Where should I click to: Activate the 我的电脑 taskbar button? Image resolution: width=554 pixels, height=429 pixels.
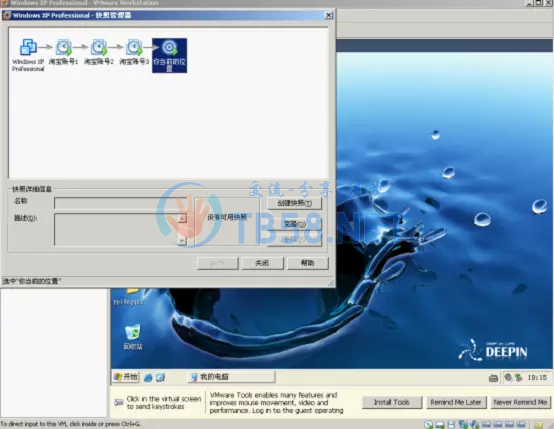(231, 377)
